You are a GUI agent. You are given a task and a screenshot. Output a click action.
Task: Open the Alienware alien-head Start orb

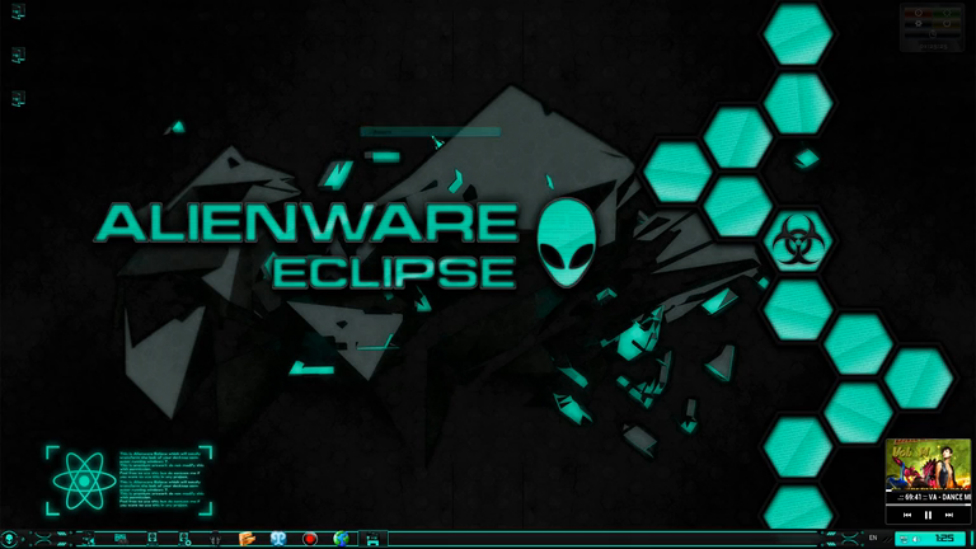pos(9,538)
